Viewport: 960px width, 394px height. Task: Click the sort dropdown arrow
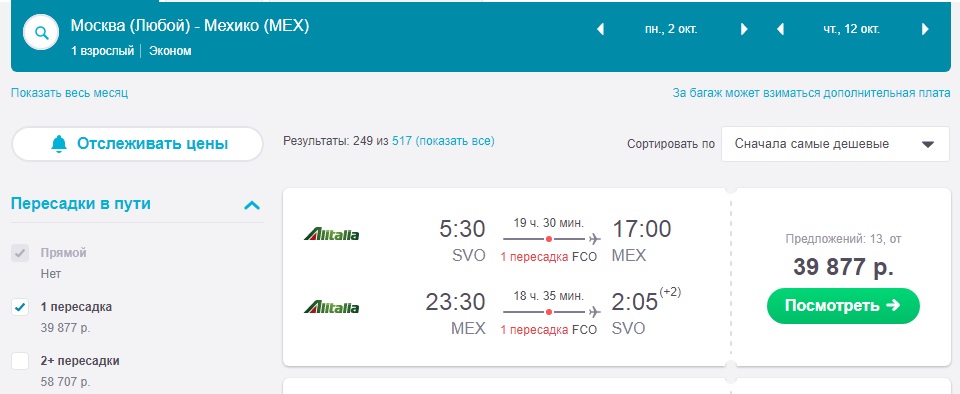coord(928,145)
